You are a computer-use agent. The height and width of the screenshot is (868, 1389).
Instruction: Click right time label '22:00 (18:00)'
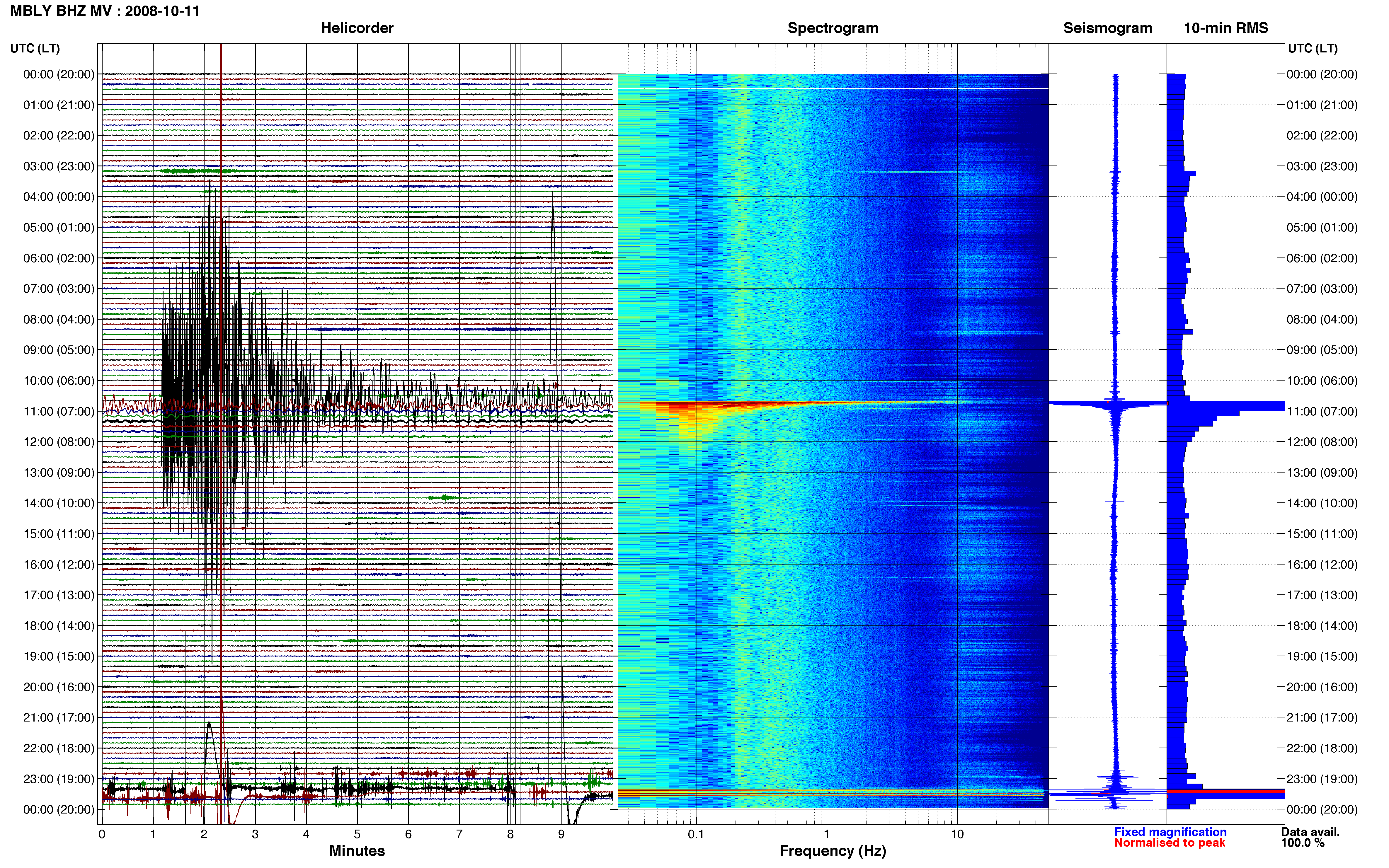tap(1322, 748)
